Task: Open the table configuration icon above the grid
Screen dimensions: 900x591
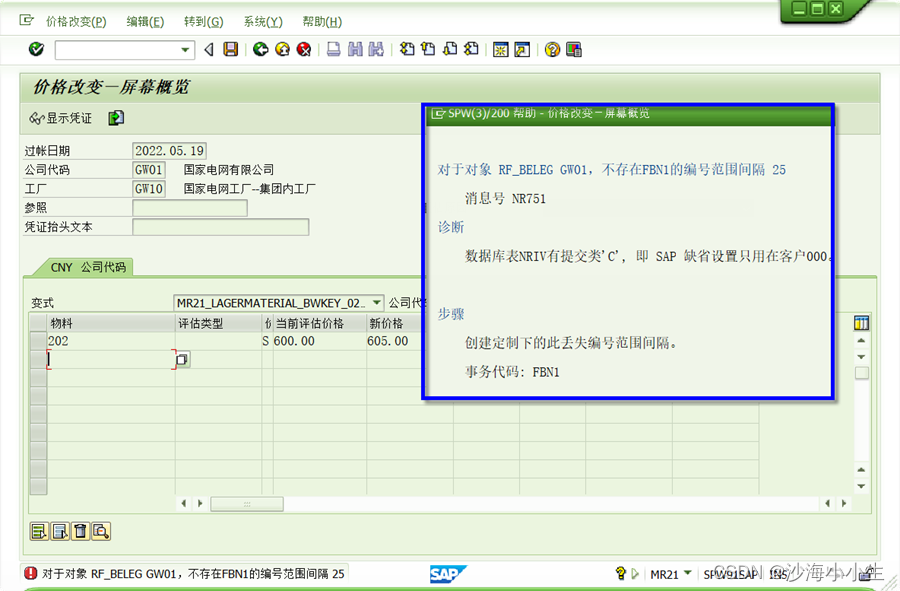Action: click(x=861, y=323)
